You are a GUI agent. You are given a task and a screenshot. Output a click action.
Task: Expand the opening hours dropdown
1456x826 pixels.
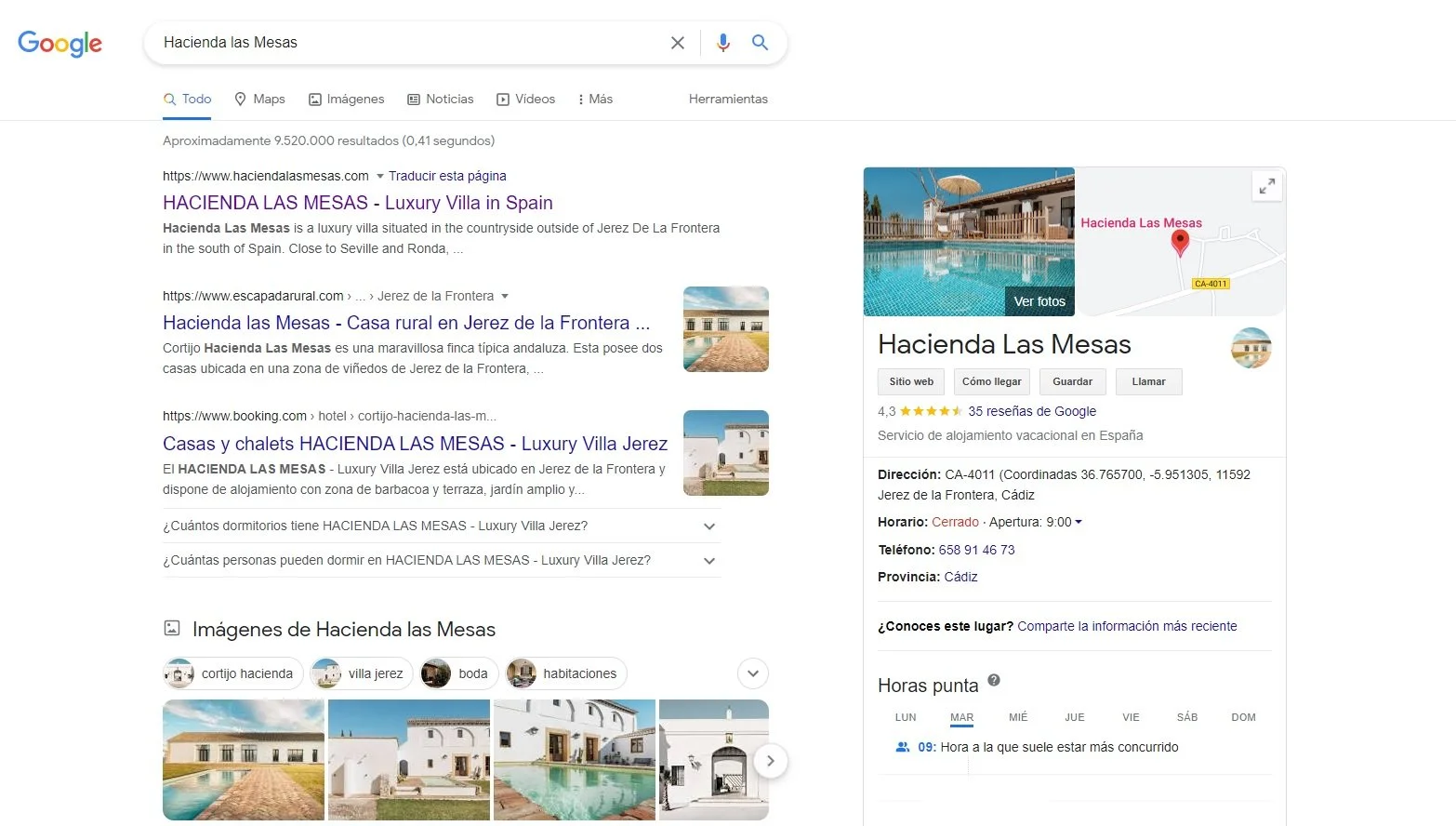[1079, 522]
